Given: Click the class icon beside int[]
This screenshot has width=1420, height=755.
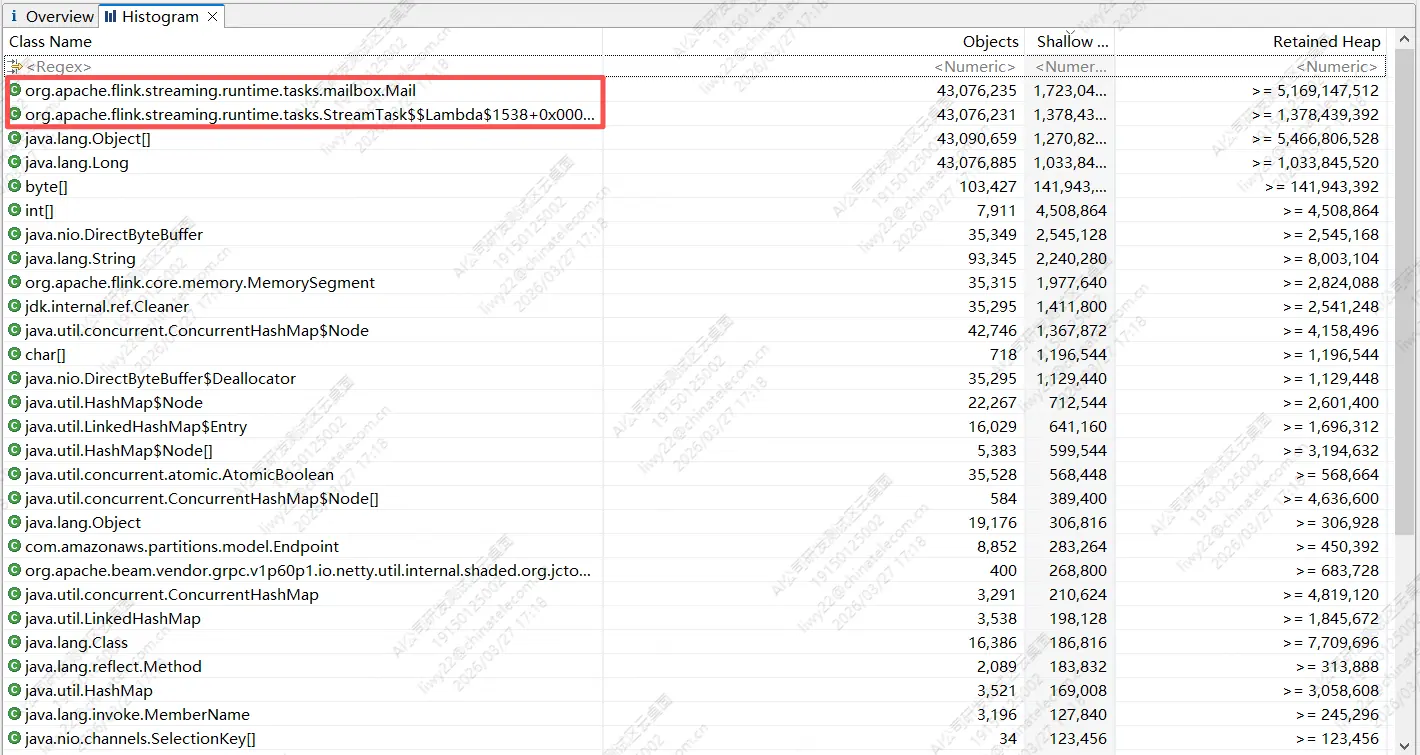Looking at the screenshot, I should [15, 210].
